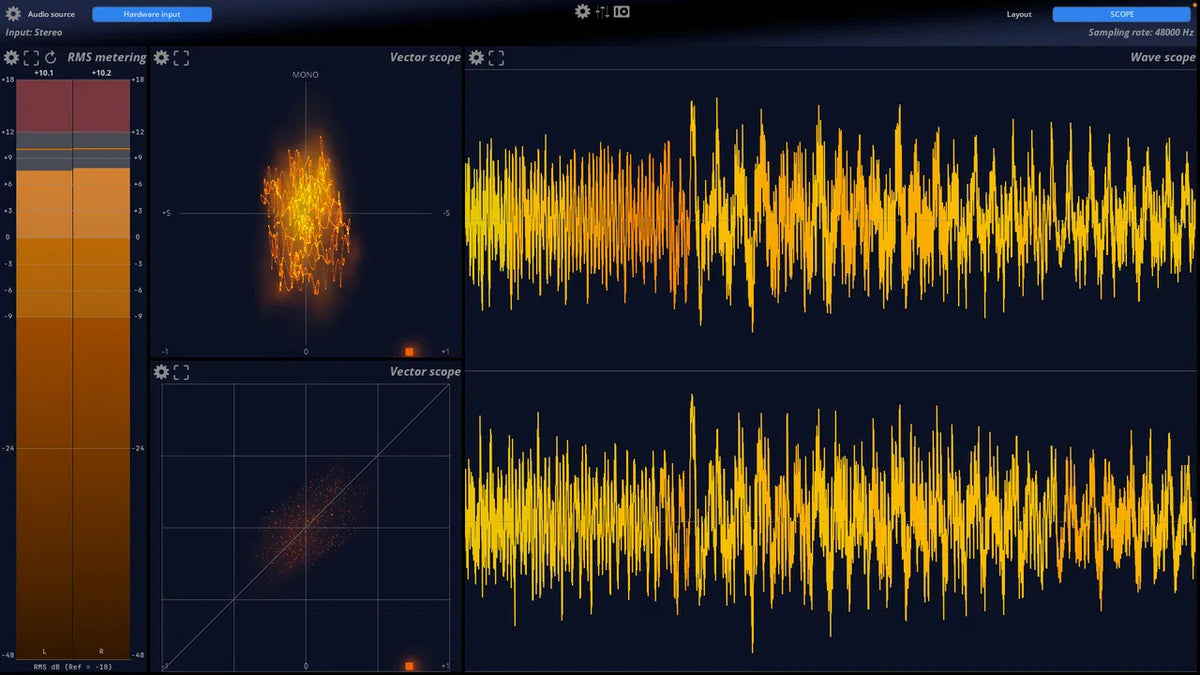Open upper Vector scope settings gear
The height and width of the screenshot is (675, 1200).
161,58
